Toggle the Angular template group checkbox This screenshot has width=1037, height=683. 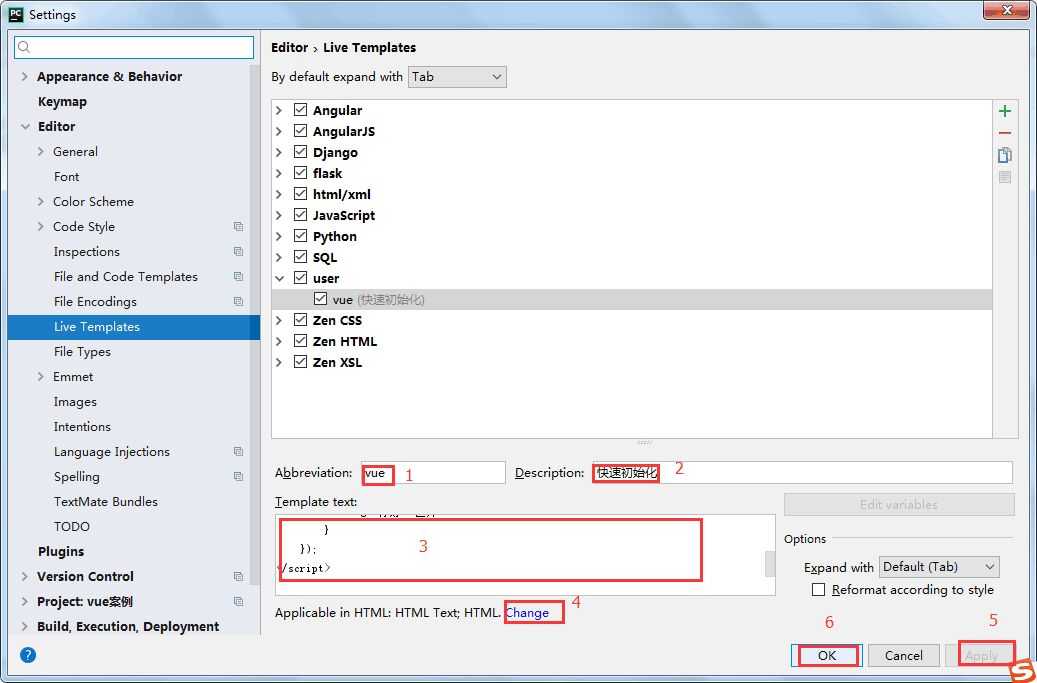(300, 110)
